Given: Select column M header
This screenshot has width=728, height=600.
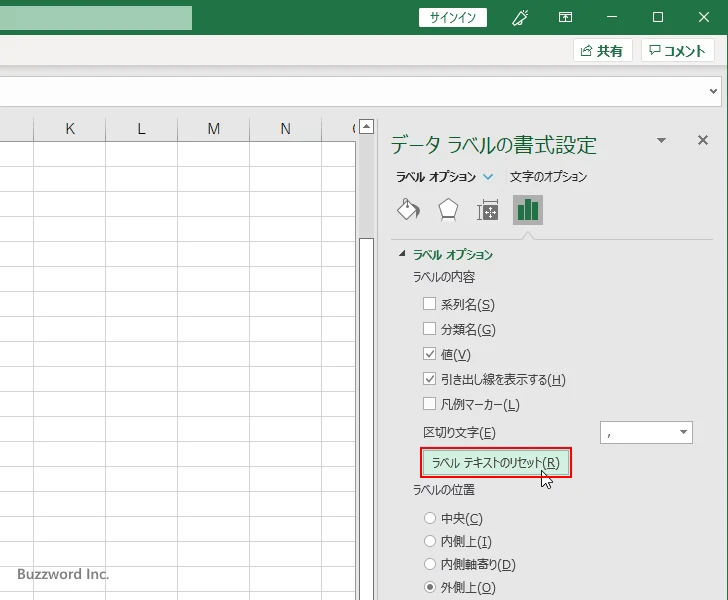Looking at the screenshot, I should click(214, 129).
